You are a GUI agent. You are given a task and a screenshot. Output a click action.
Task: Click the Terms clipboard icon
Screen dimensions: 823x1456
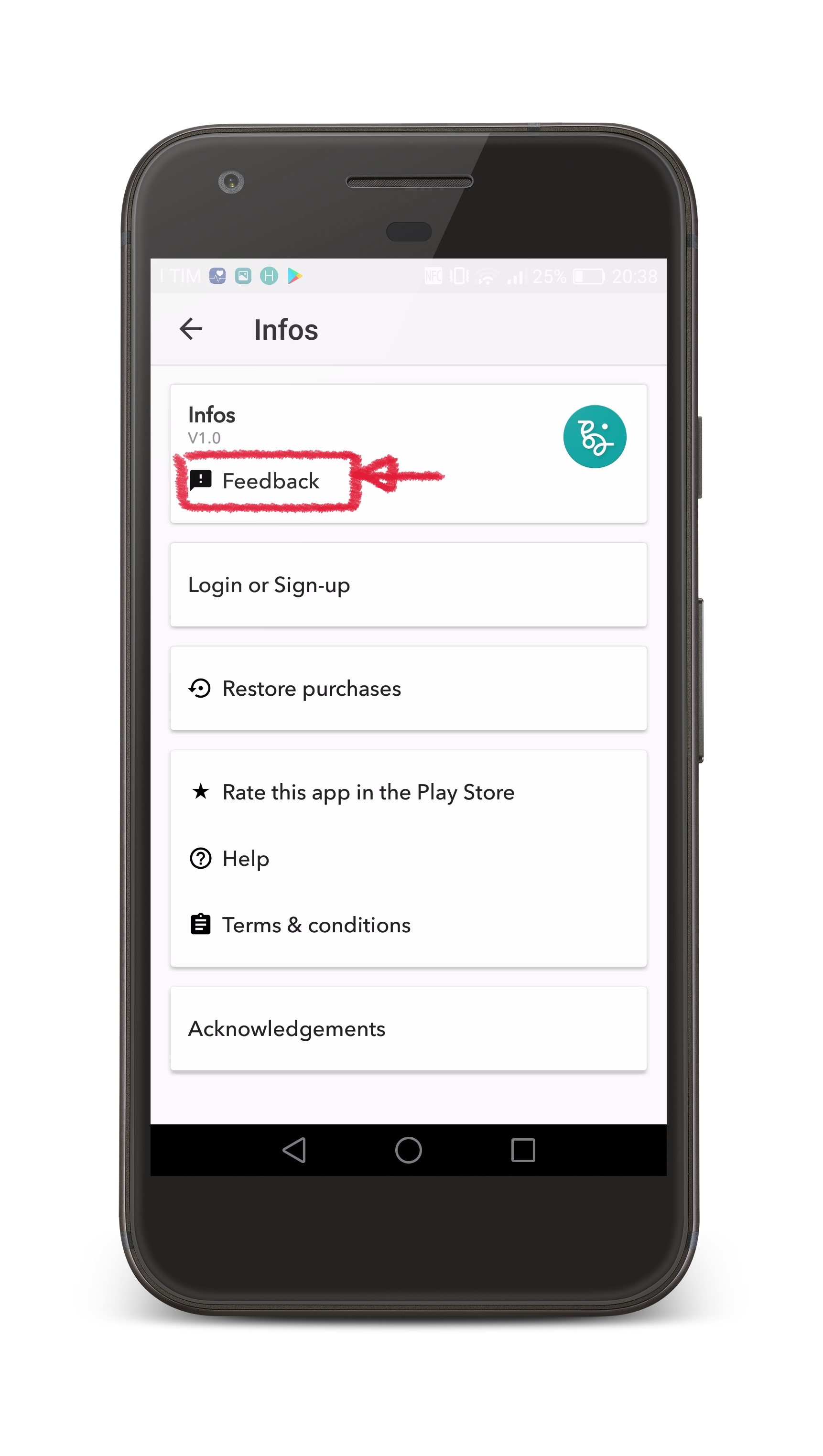(200, 924)
